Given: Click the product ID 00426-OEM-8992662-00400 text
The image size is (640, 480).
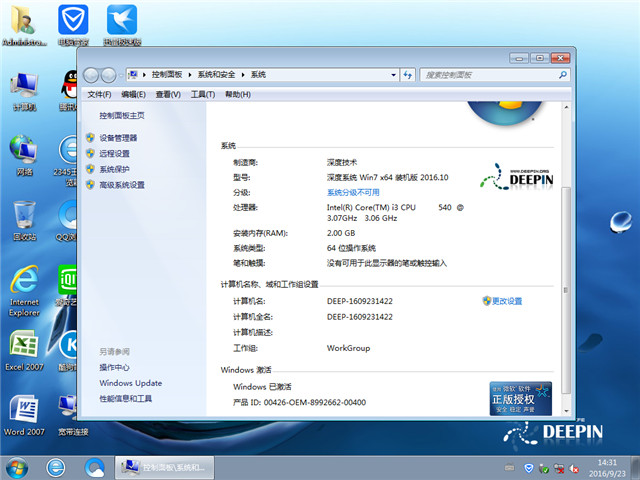Looking at the screenshot, I should pos(315,402).
